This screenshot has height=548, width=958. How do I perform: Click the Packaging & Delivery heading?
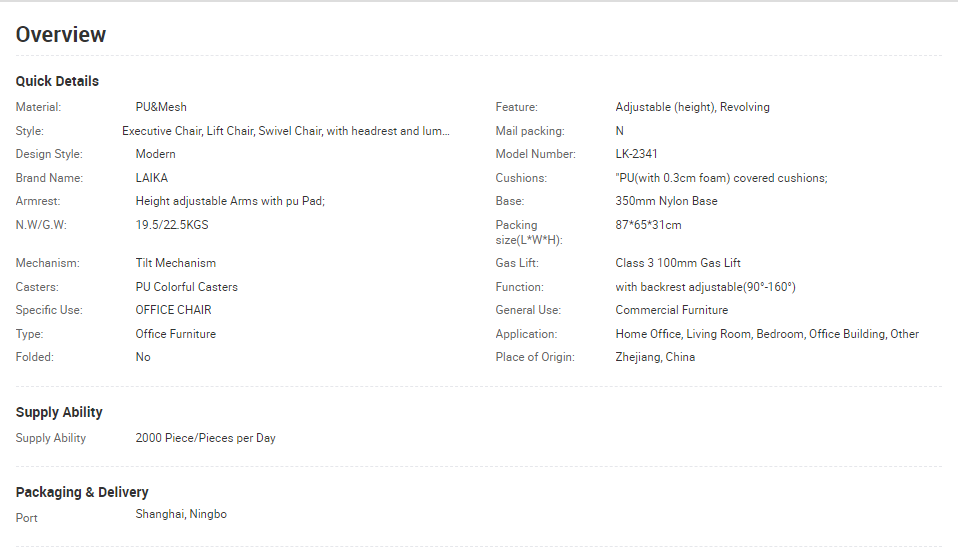coord(82,492)
